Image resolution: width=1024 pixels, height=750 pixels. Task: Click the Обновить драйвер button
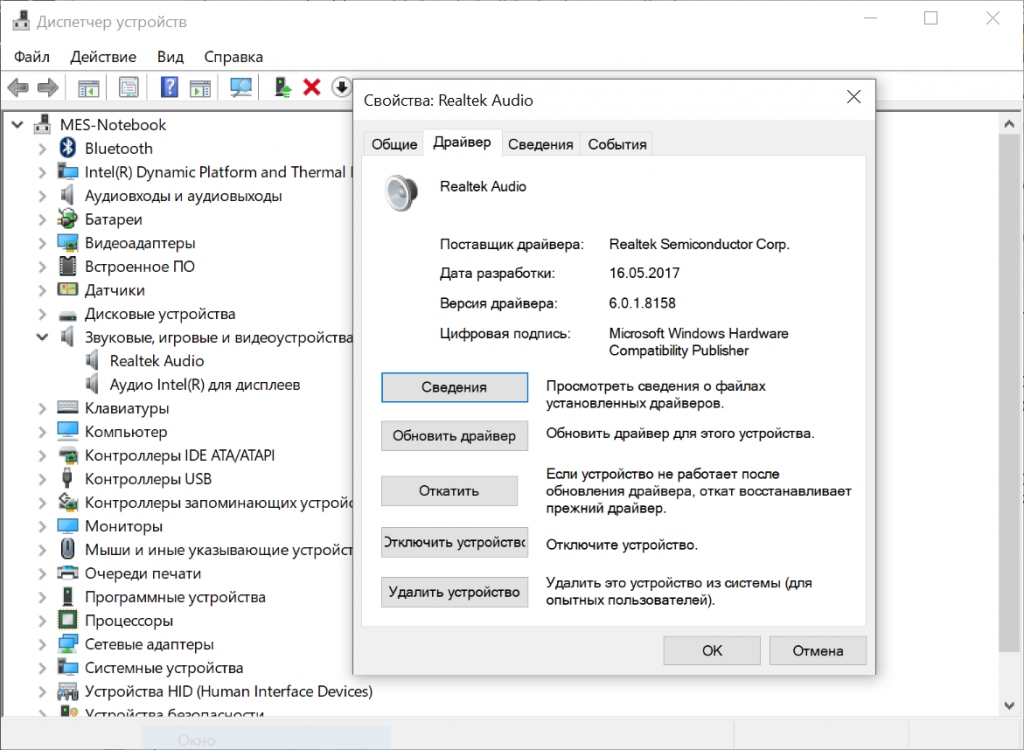coord(455,436)
